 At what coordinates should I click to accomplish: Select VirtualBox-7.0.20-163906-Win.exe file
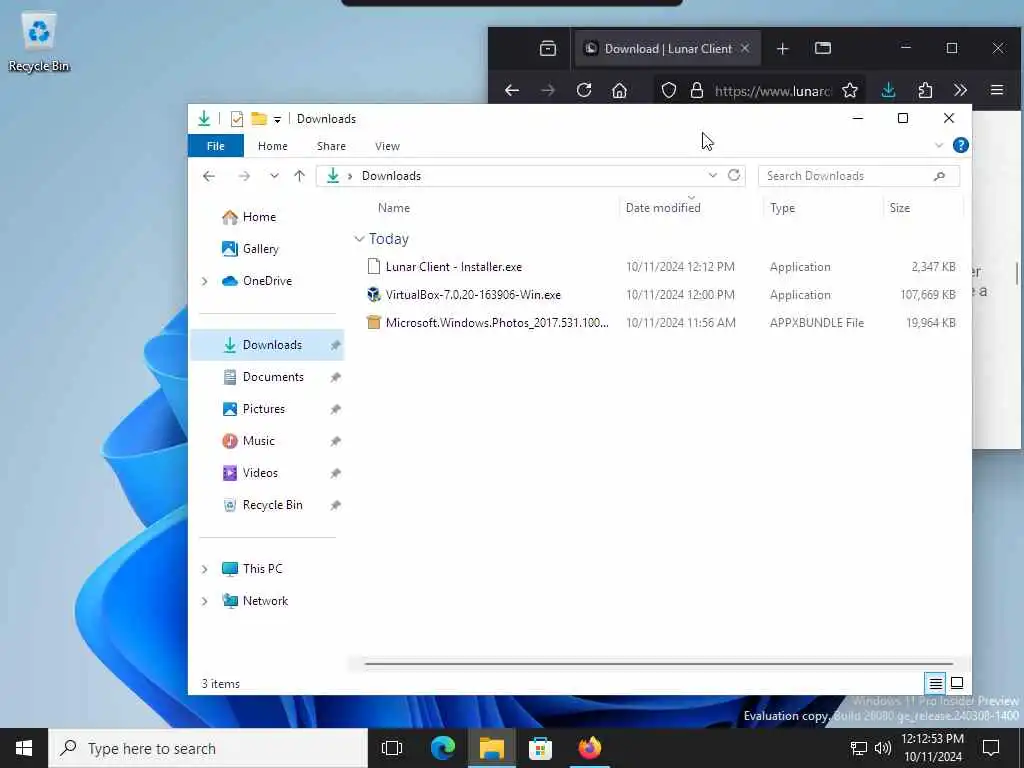tap(473, 295)
